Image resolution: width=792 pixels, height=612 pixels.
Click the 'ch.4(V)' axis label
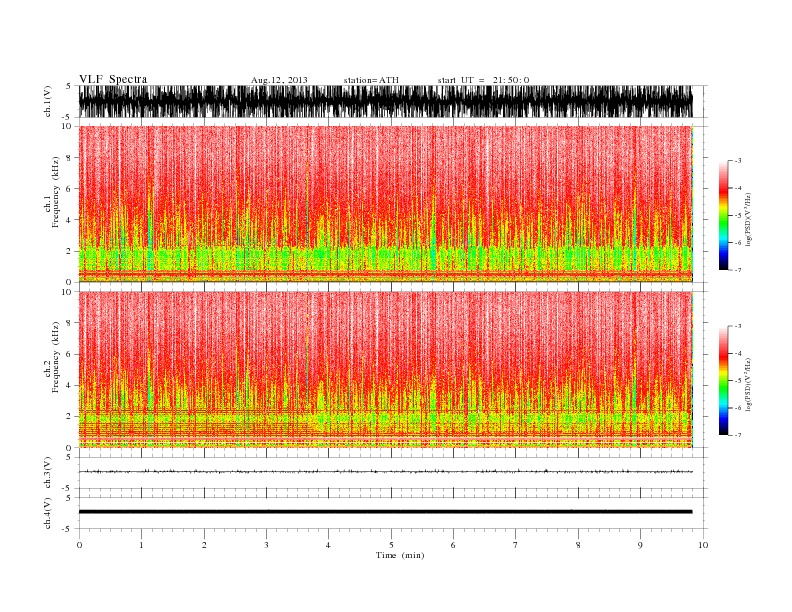coord(48,513)
